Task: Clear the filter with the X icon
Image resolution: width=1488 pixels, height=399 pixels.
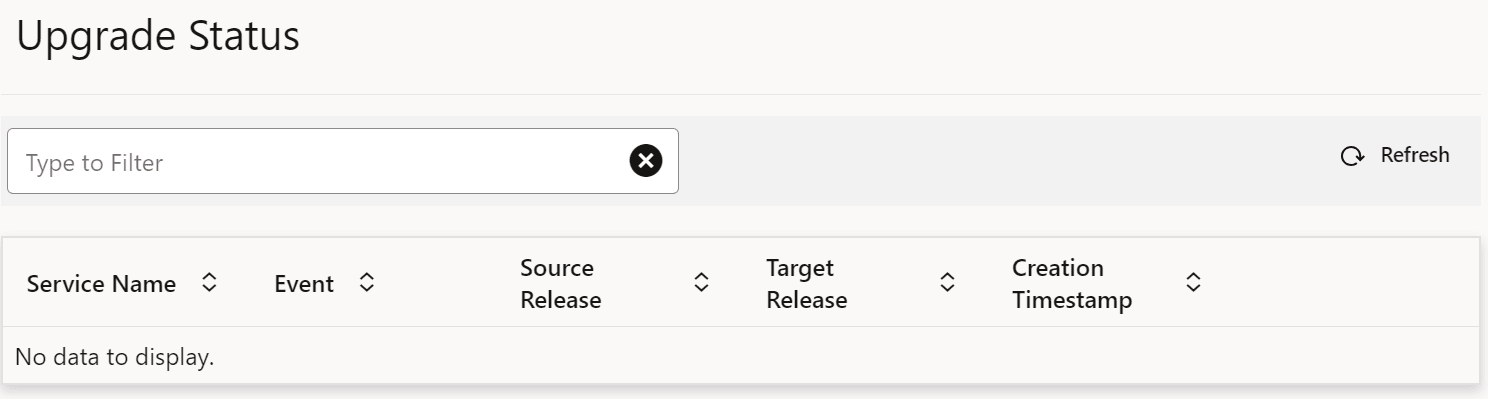Action: tap(646, 160)
